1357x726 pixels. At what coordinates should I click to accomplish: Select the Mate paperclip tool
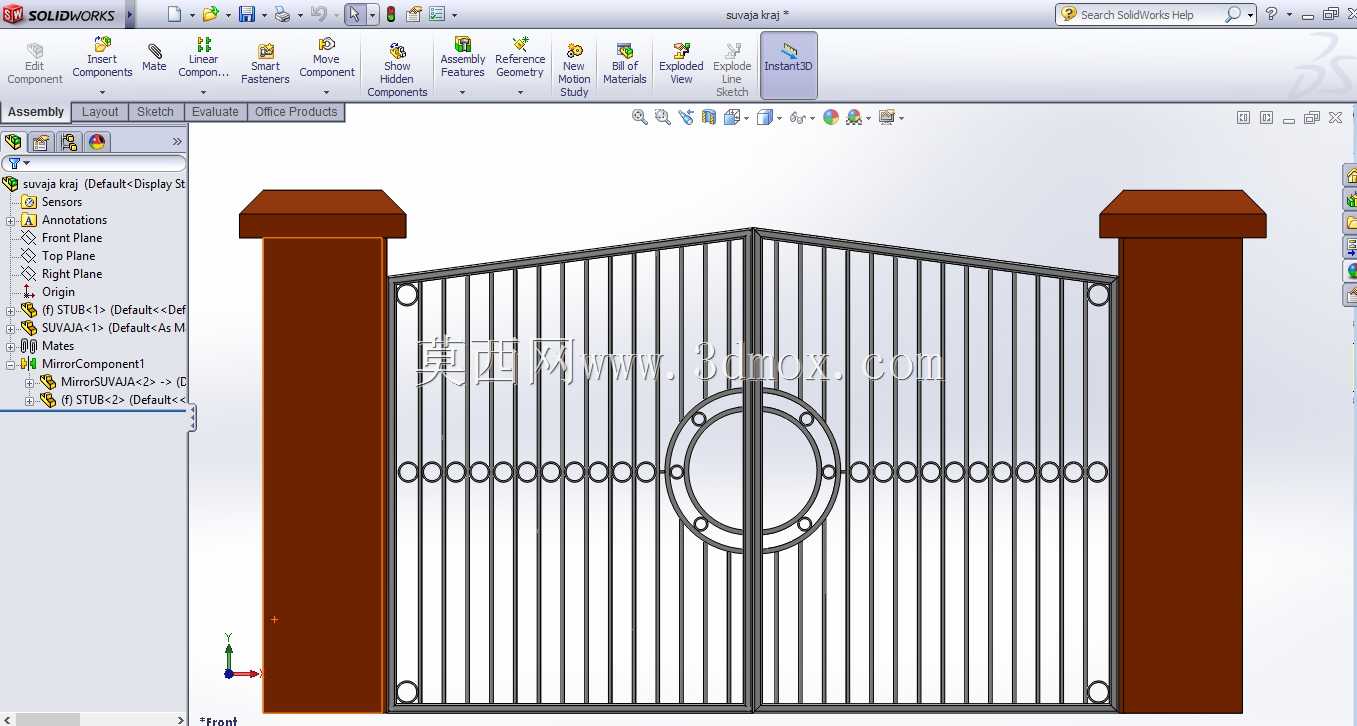(154, 58)
